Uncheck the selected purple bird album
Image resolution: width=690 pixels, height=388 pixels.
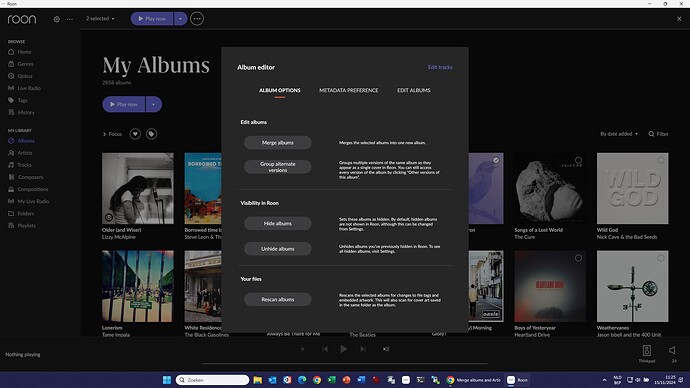click(496, 160)
